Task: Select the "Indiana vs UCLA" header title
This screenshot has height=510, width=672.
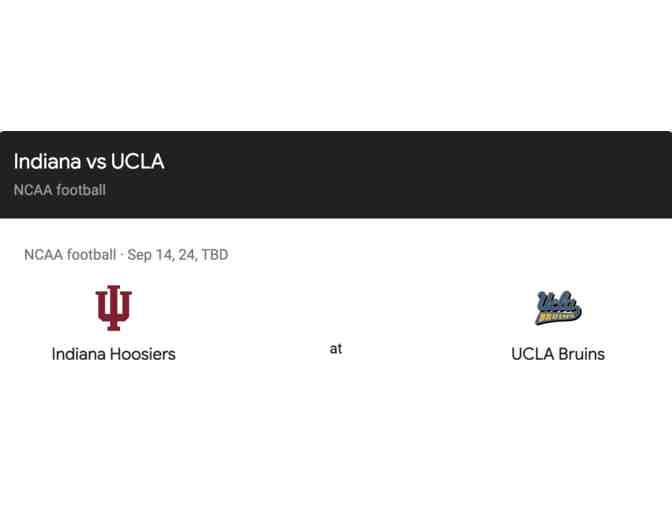Action: pyautogui.click(x=89, y=162)
